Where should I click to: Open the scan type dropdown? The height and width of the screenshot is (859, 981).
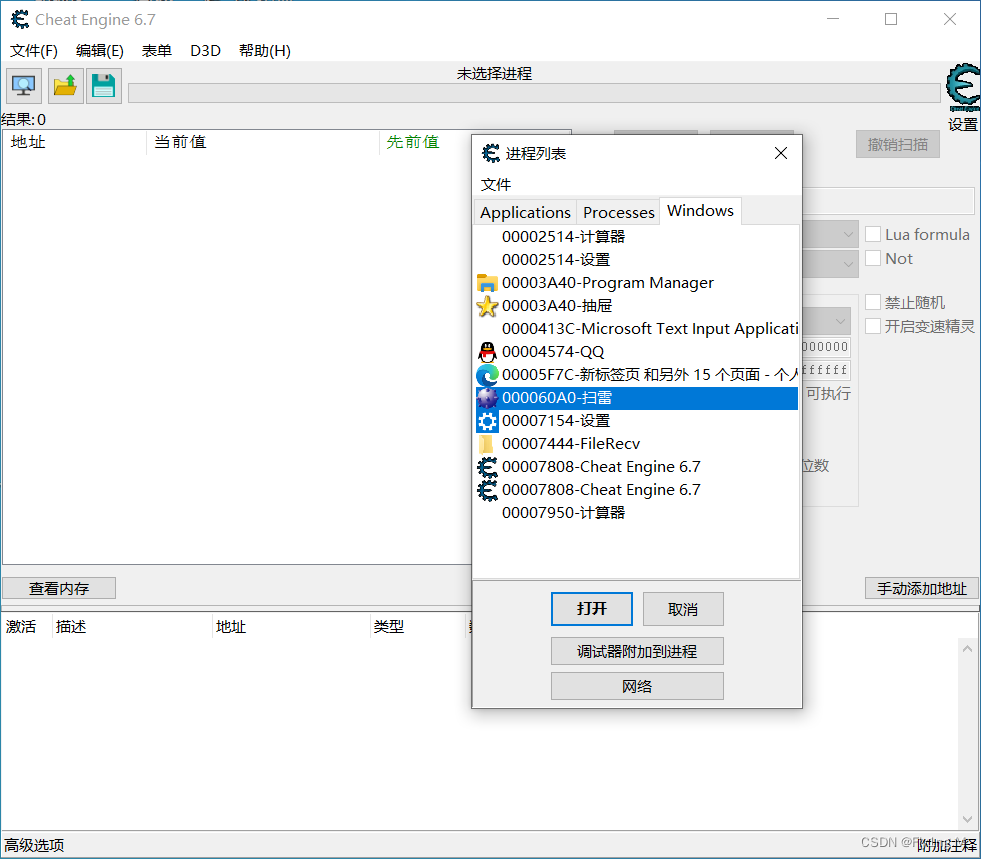coord(848,234)
